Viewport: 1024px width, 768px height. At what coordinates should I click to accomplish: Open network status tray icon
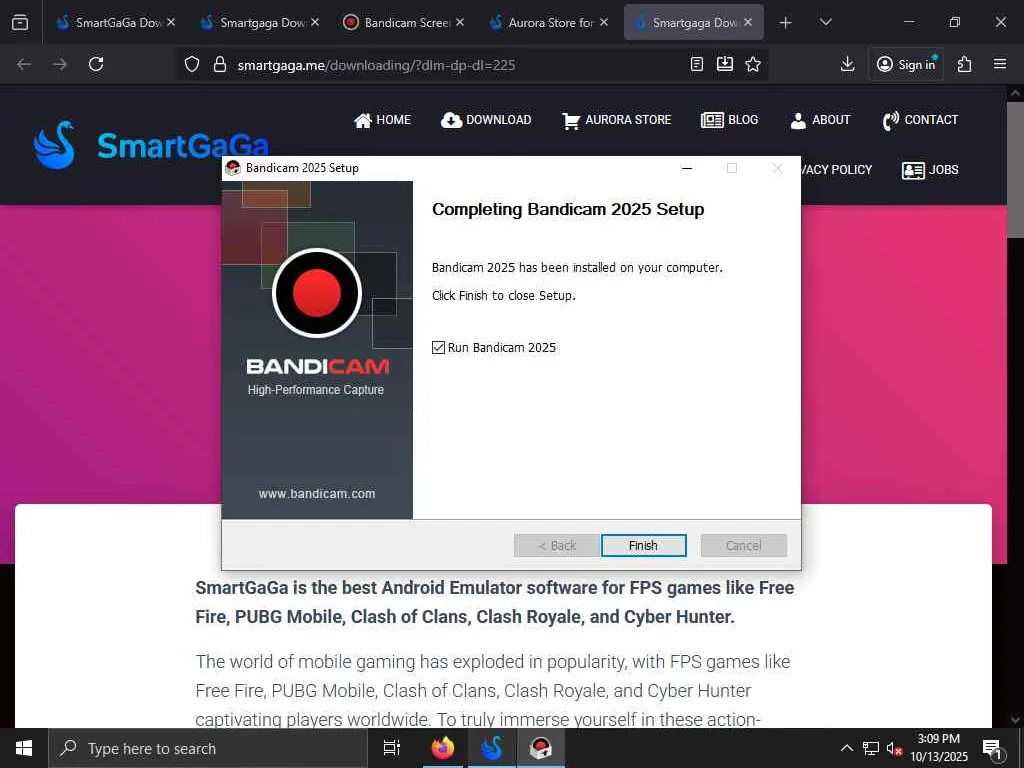point(871,748)
